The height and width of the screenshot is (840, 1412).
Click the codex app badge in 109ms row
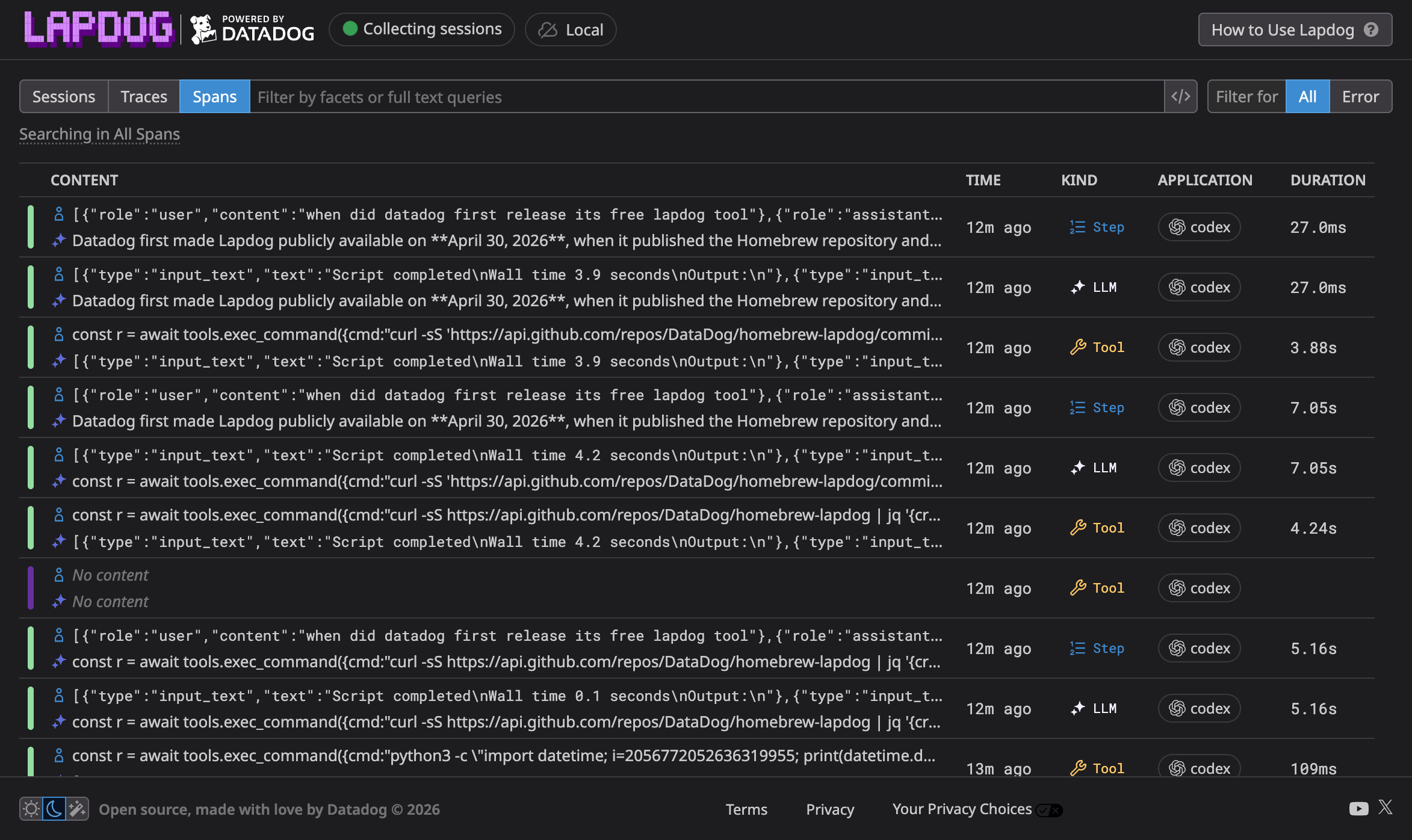tap(1199, 767)
